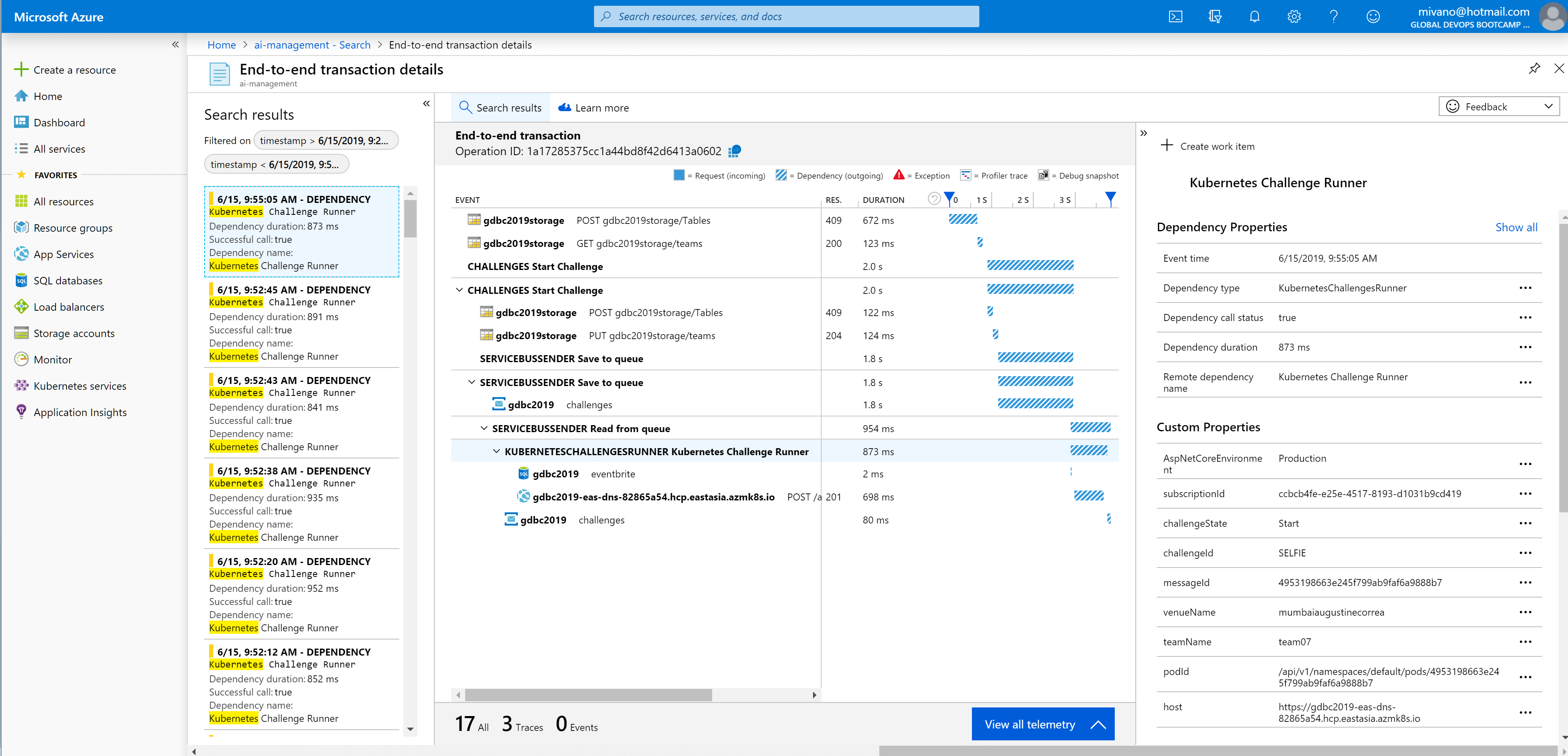Click the directory and subscription filter icon
This screenshot has height=756, width=1568.
coord(1215,16)
